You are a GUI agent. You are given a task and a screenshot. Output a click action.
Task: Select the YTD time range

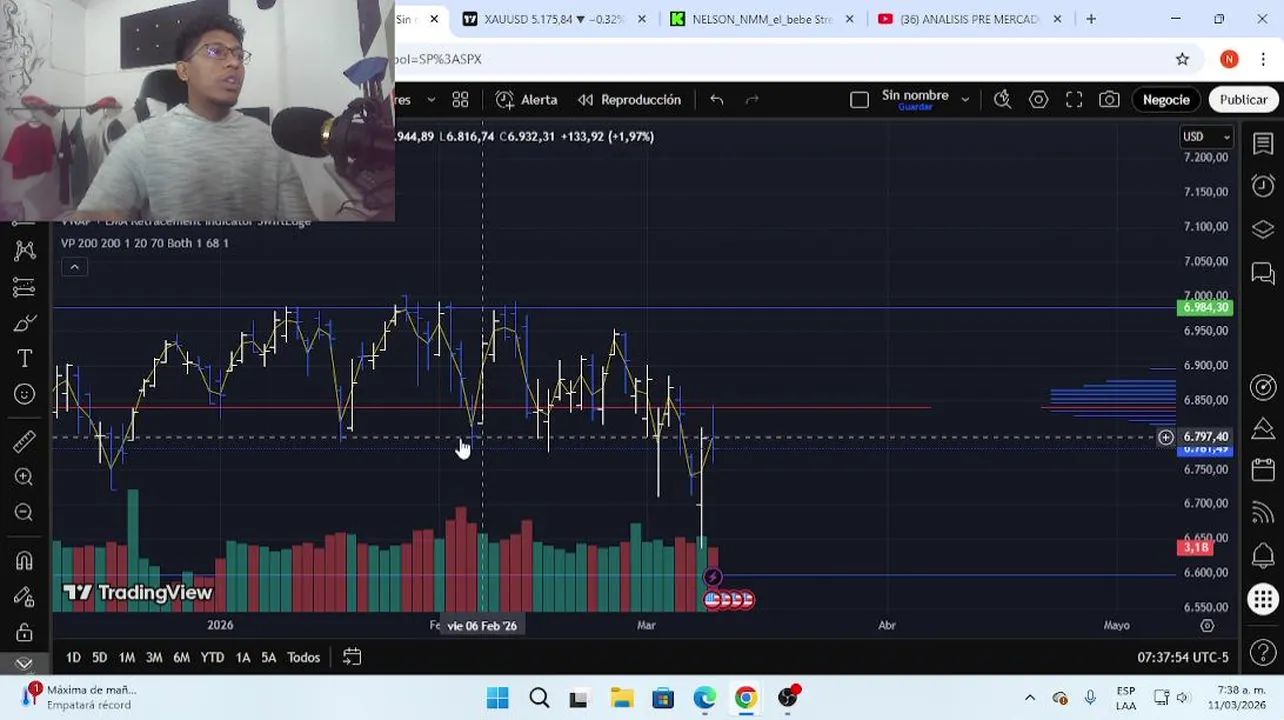[212, 657]
